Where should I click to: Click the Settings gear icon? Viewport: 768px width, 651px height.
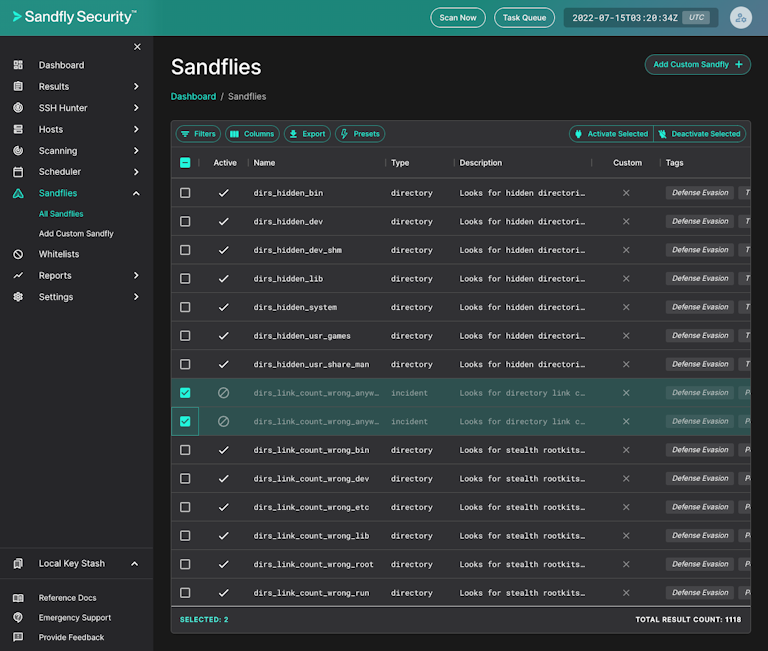tap(18, 297)
